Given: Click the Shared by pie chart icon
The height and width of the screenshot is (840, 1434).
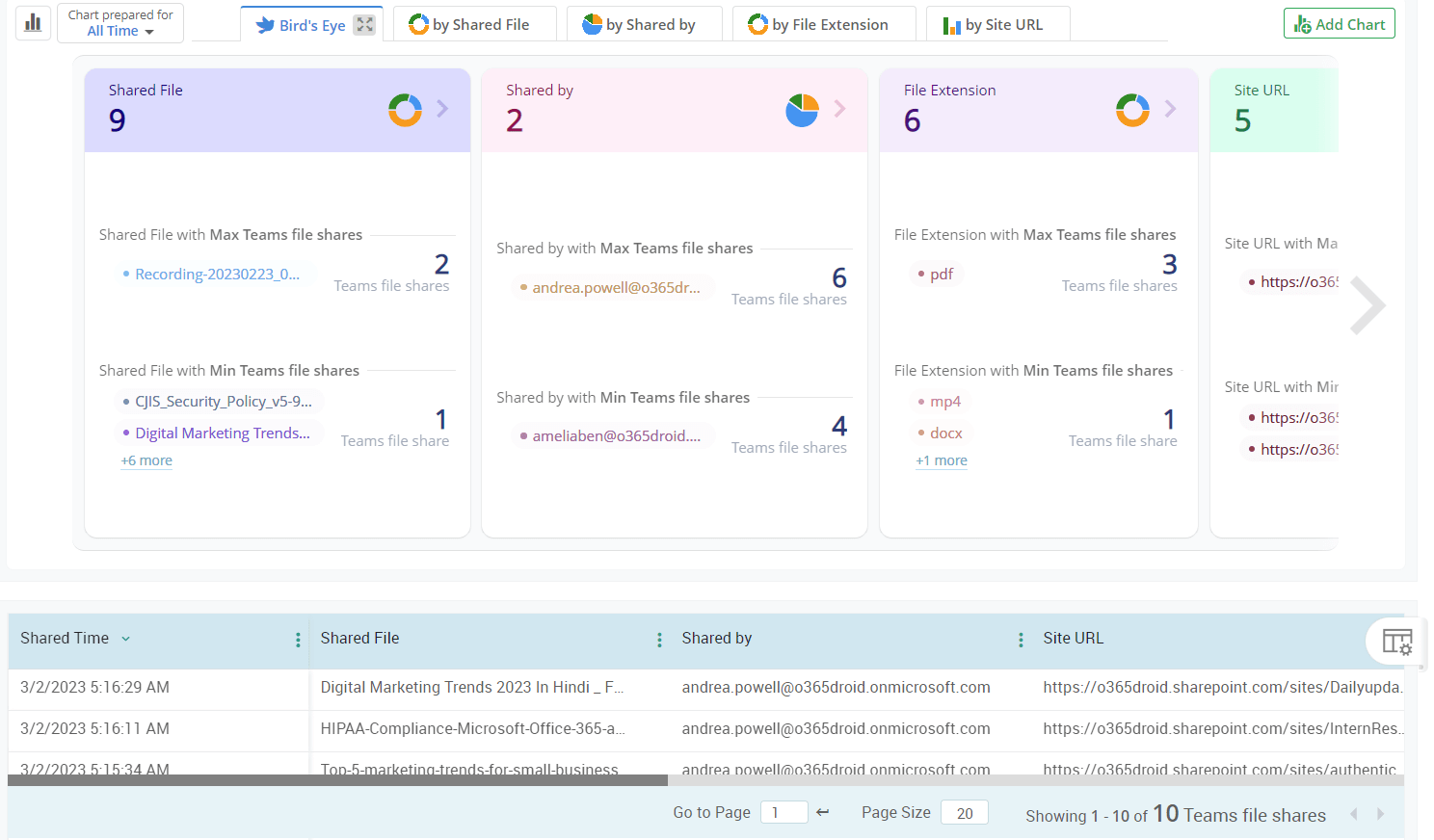Looking at the screenshot, I should point(802,110).
